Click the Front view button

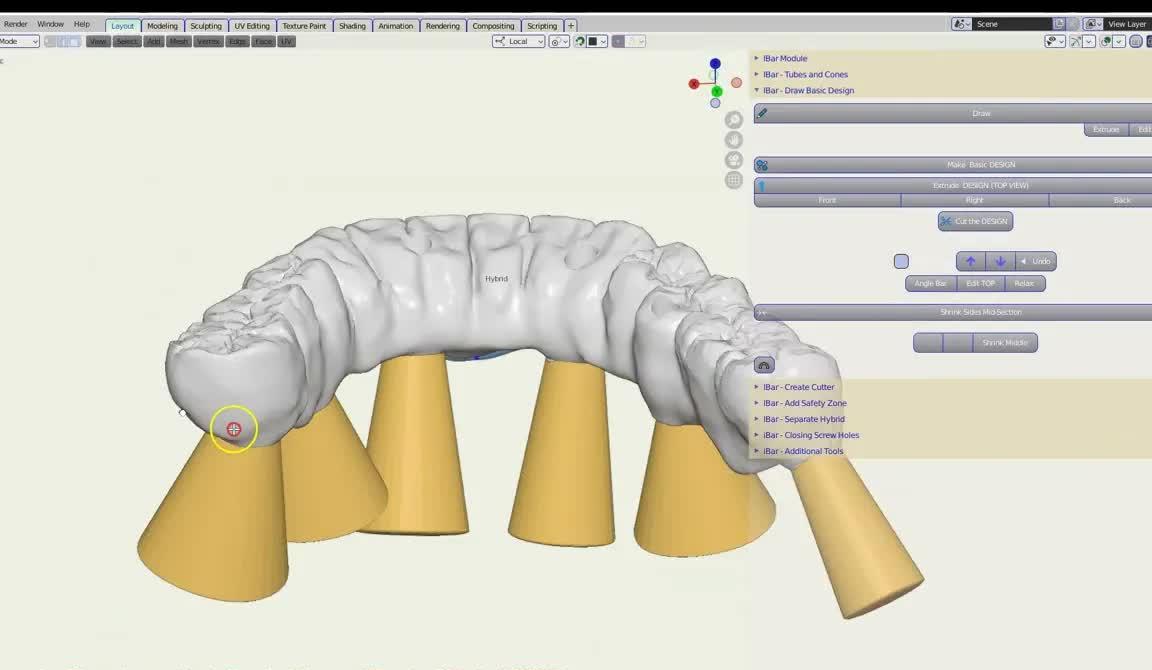(827, 201)
